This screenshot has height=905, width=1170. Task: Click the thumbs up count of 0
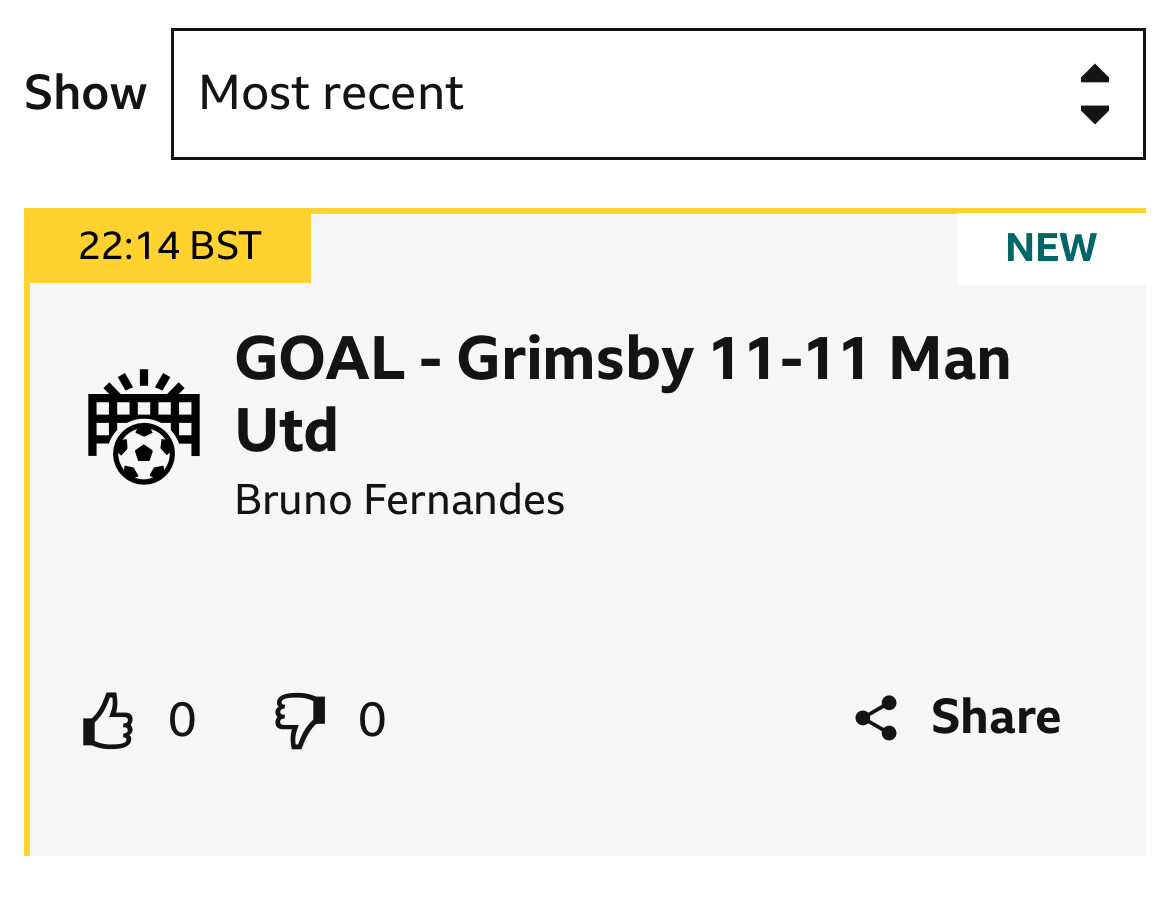point(182,720)
